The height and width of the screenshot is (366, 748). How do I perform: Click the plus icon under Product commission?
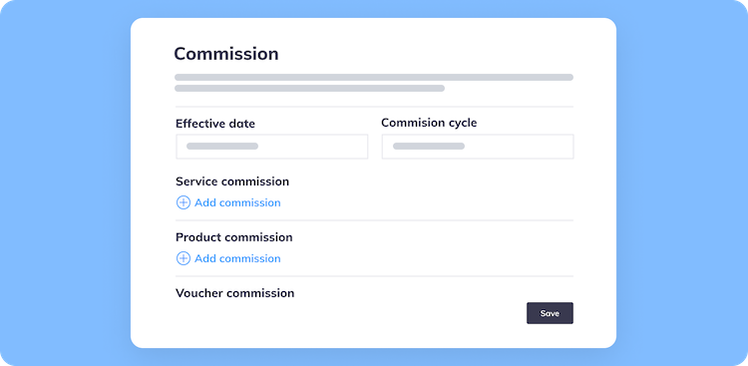[183, 259]
